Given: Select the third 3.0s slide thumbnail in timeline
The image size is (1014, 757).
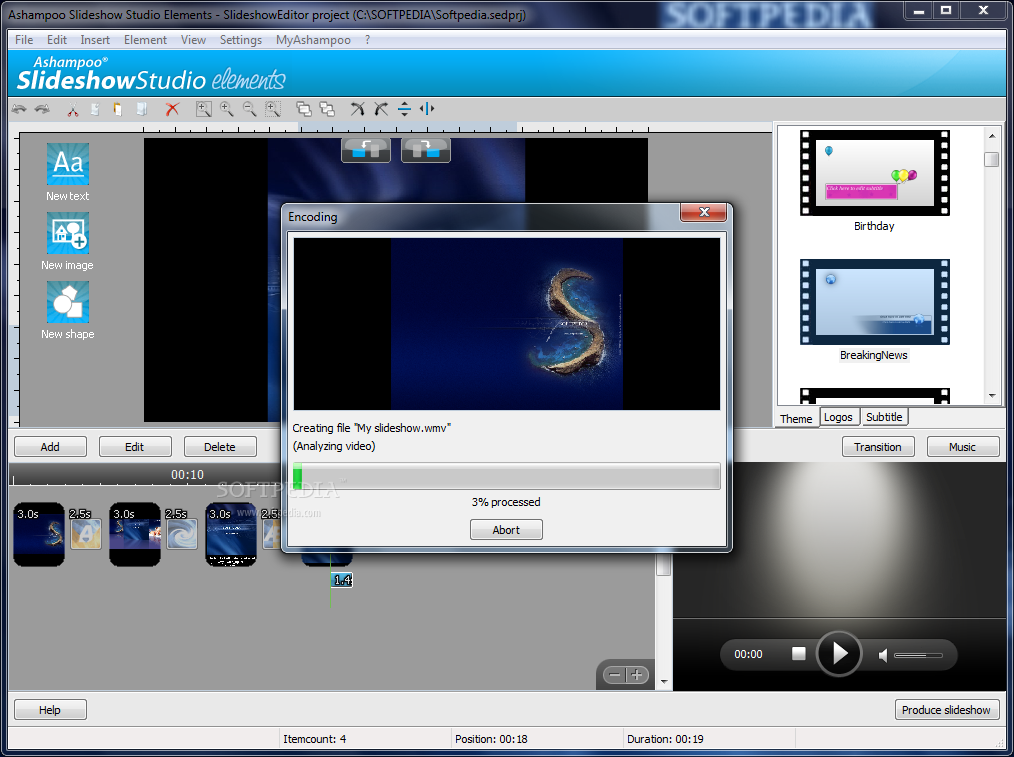Looking at the screenshot, I should tap(231, 534).
